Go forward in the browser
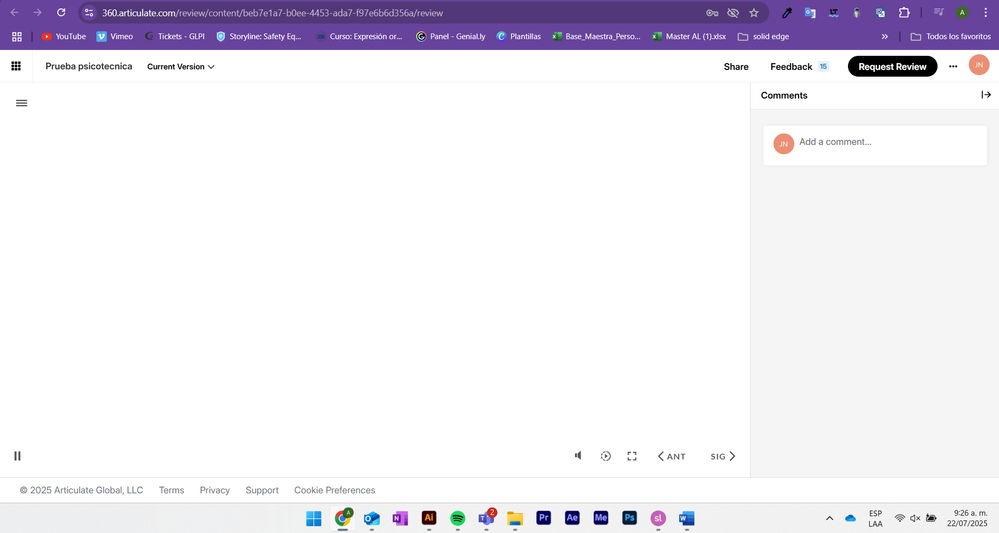Viewport: 999px width, 533px height. (38, 13)
